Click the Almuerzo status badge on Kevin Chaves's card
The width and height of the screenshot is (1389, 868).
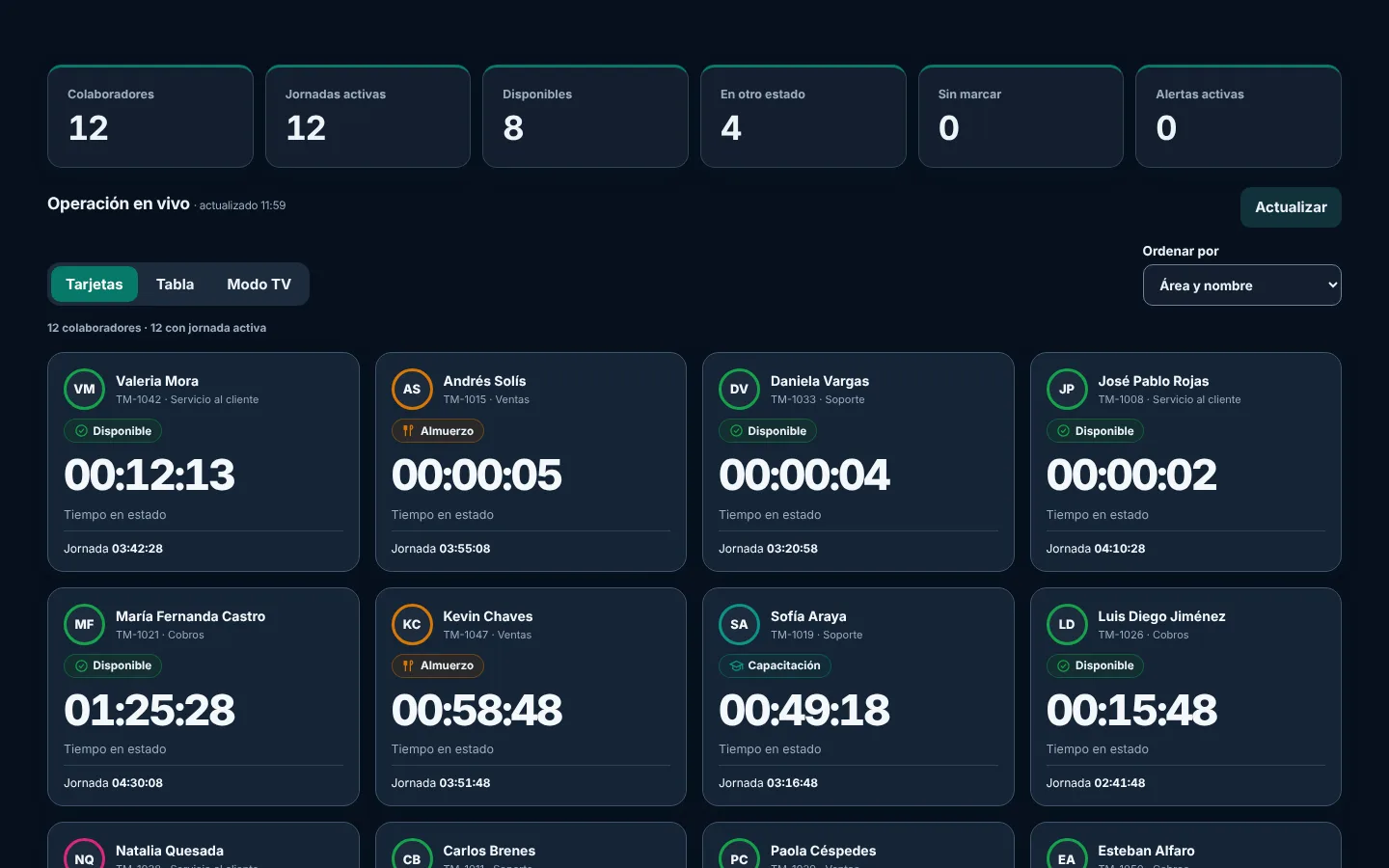click(x=438, y=665)
